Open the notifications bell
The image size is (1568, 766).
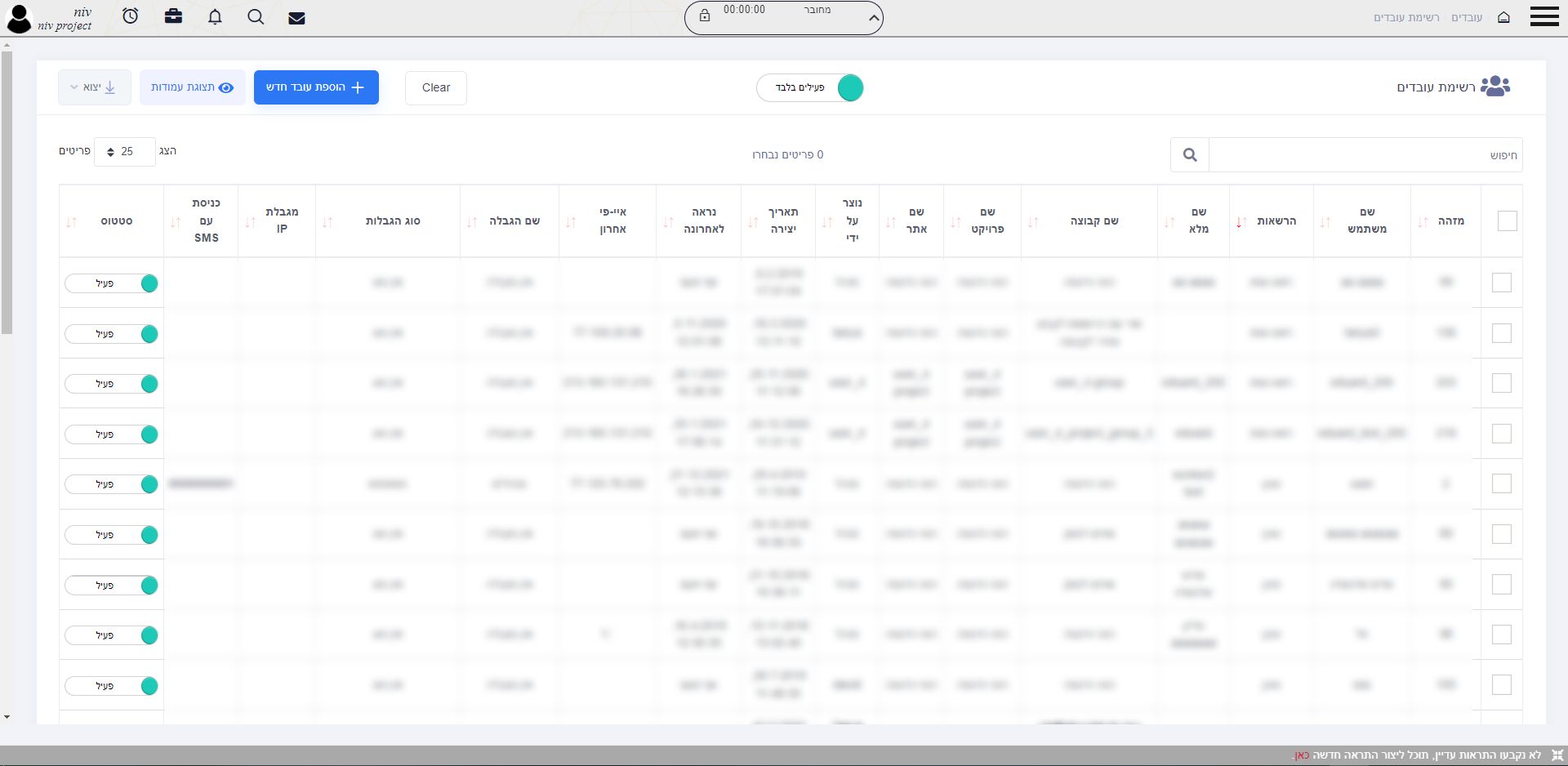pyautogui.click(x=215, y=17)
